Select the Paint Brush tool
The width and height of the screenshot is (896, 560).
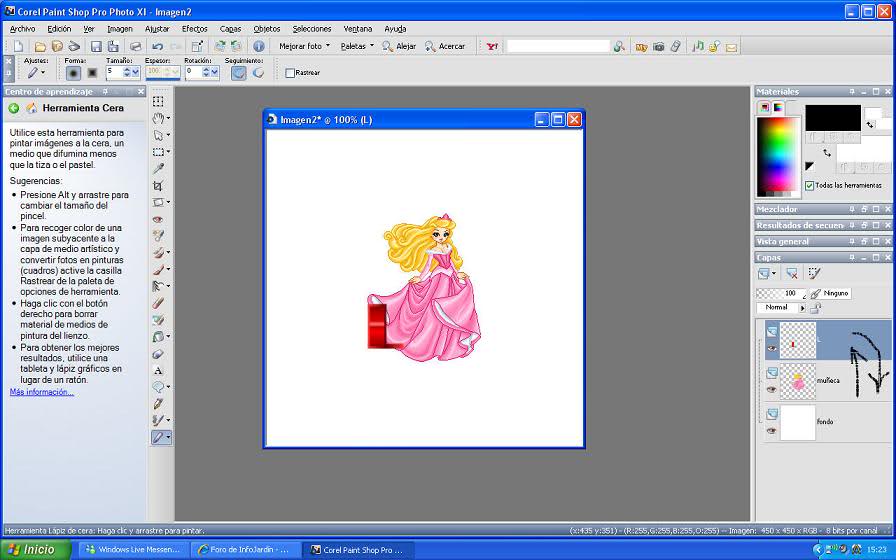[x=158, y=269]
